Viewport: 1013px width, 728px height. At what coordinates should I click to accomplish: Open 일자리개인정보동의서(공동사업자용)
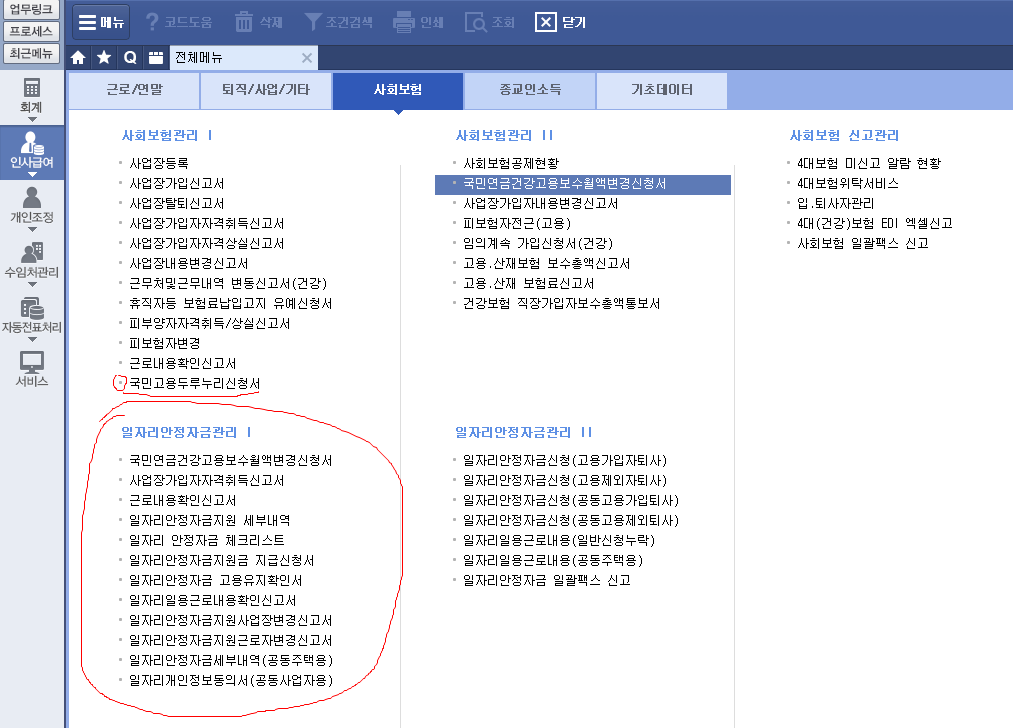point(231,681)
